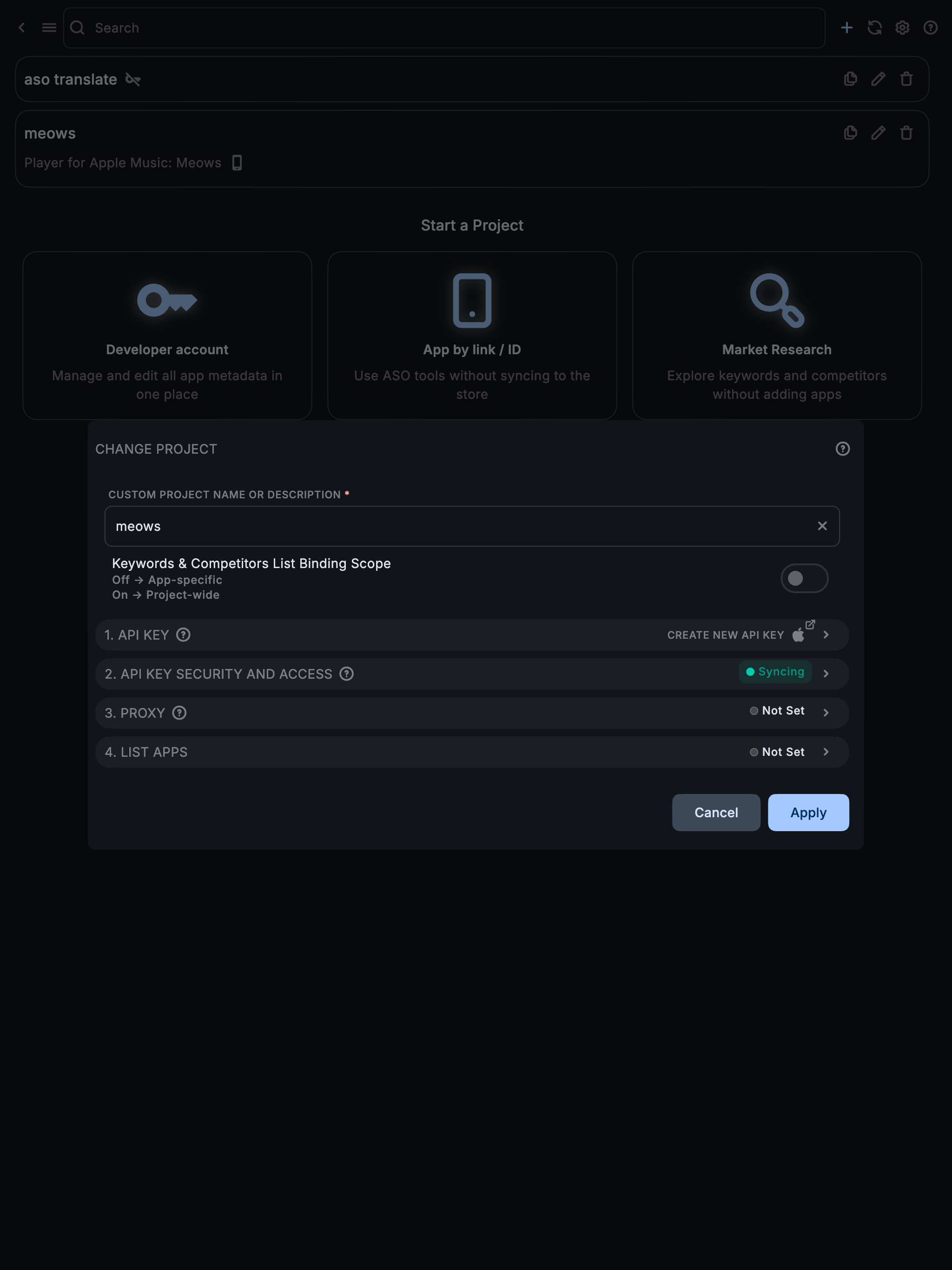Expand the 1. API KEY section
Viewport: 952px width, 1270px height.
pos(826,635)
